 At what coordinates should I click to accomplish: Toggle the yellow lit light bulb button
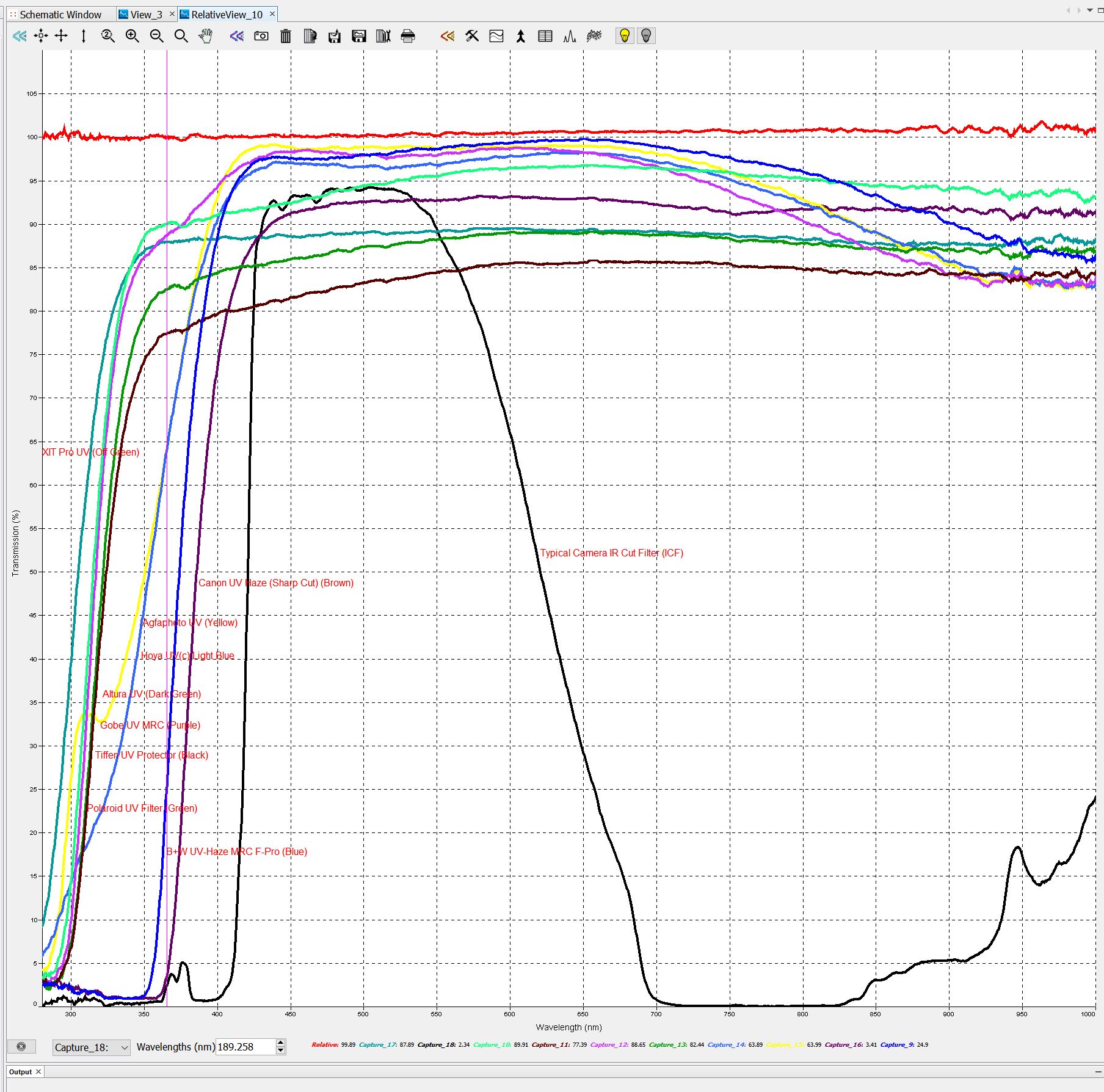pos(625,36)
